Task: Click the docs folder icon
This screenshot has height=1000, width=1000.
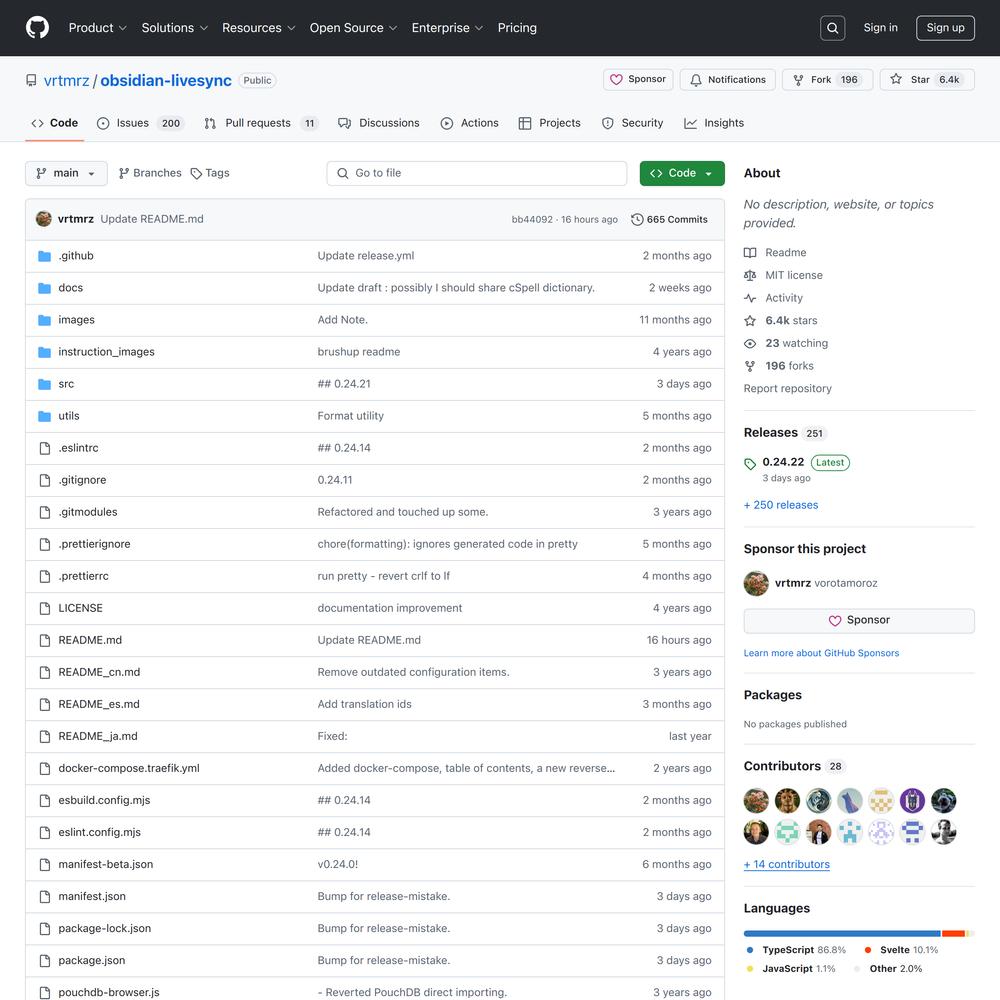Action: (x=45, y=288)
